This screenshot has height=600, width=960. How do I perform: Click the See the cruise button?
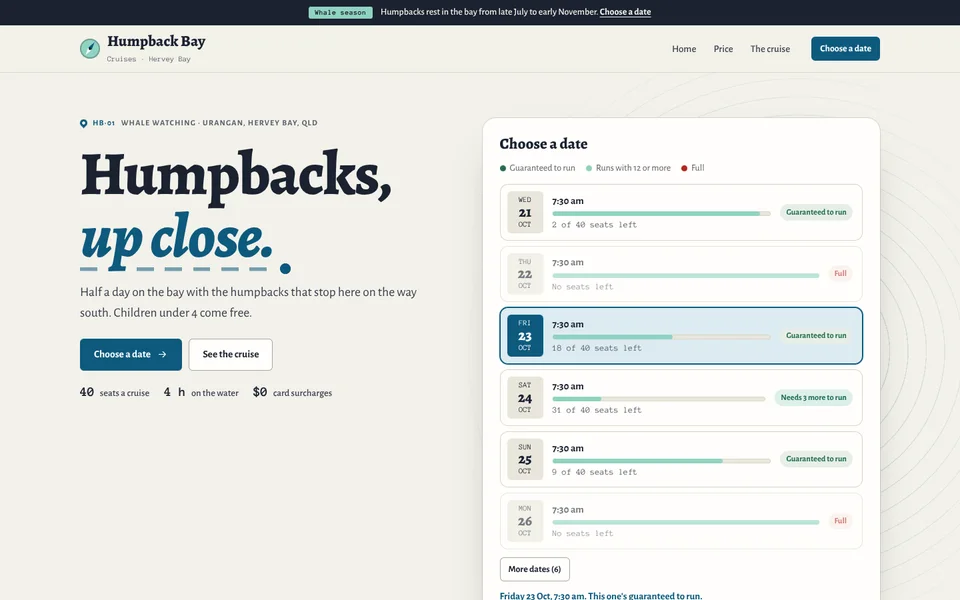(231, 354)
